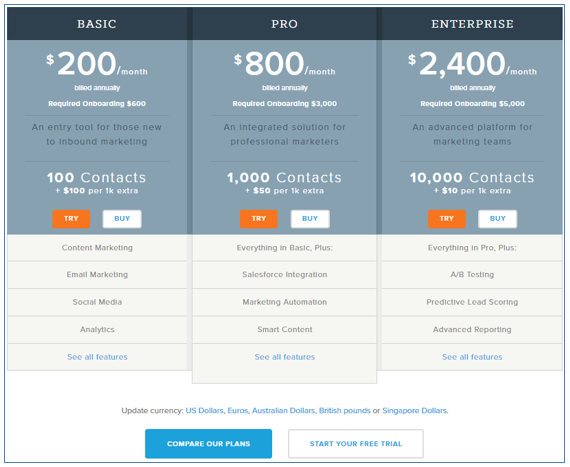Click Social Media feature row

click(97, 302)
